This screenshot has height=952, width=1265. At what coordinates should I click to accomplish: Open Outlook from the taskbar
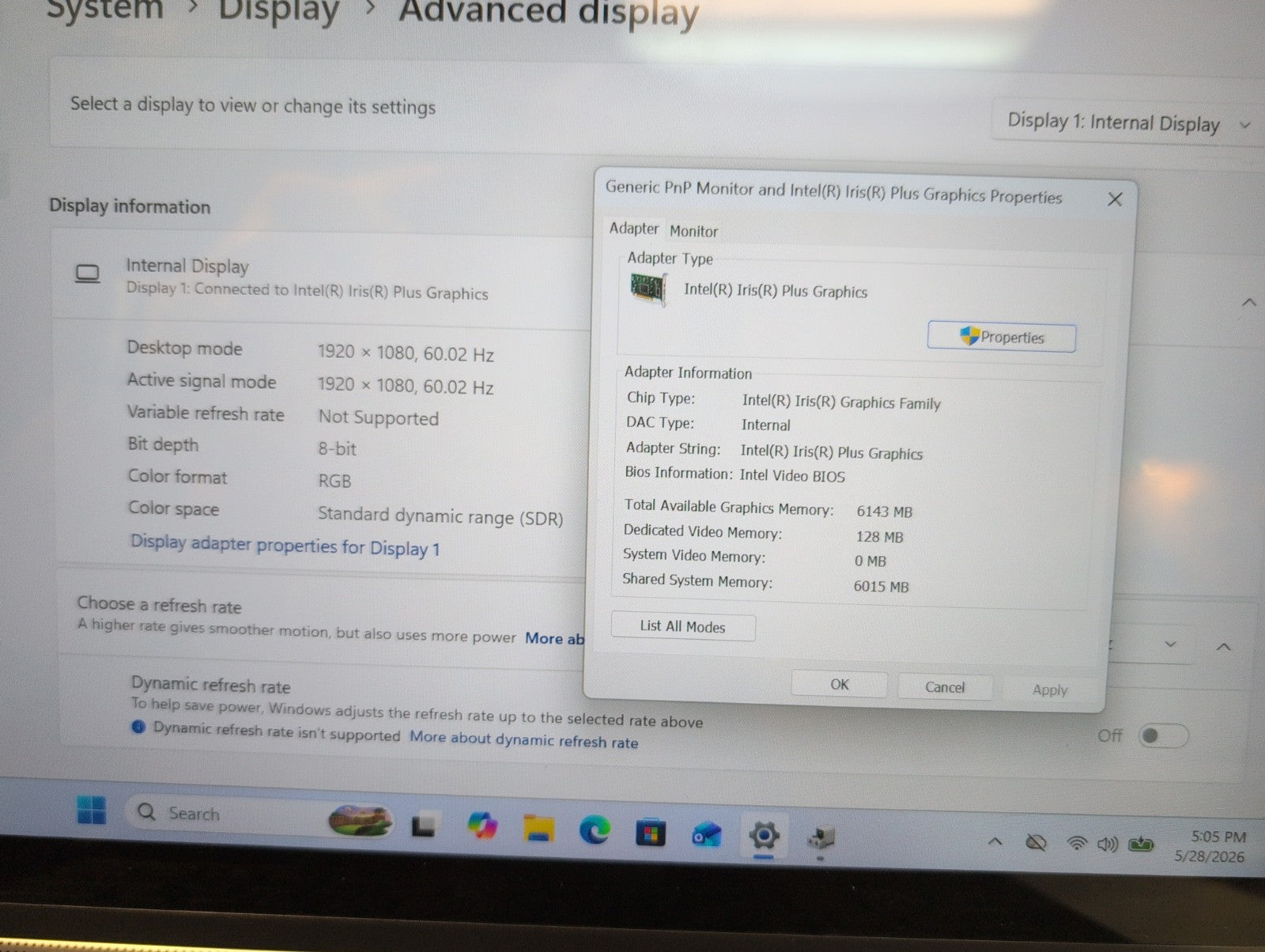click(x=706, y=834)
